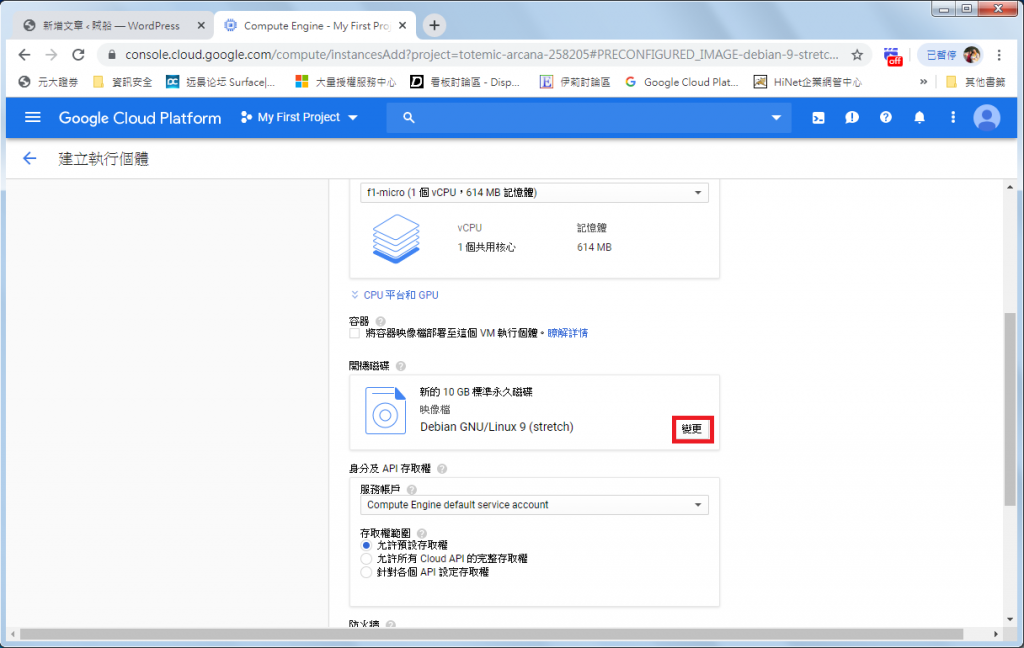Click the help icon next to 容器
The image size is (1024, 648).
pyautogui.click(x=381, y=321)
